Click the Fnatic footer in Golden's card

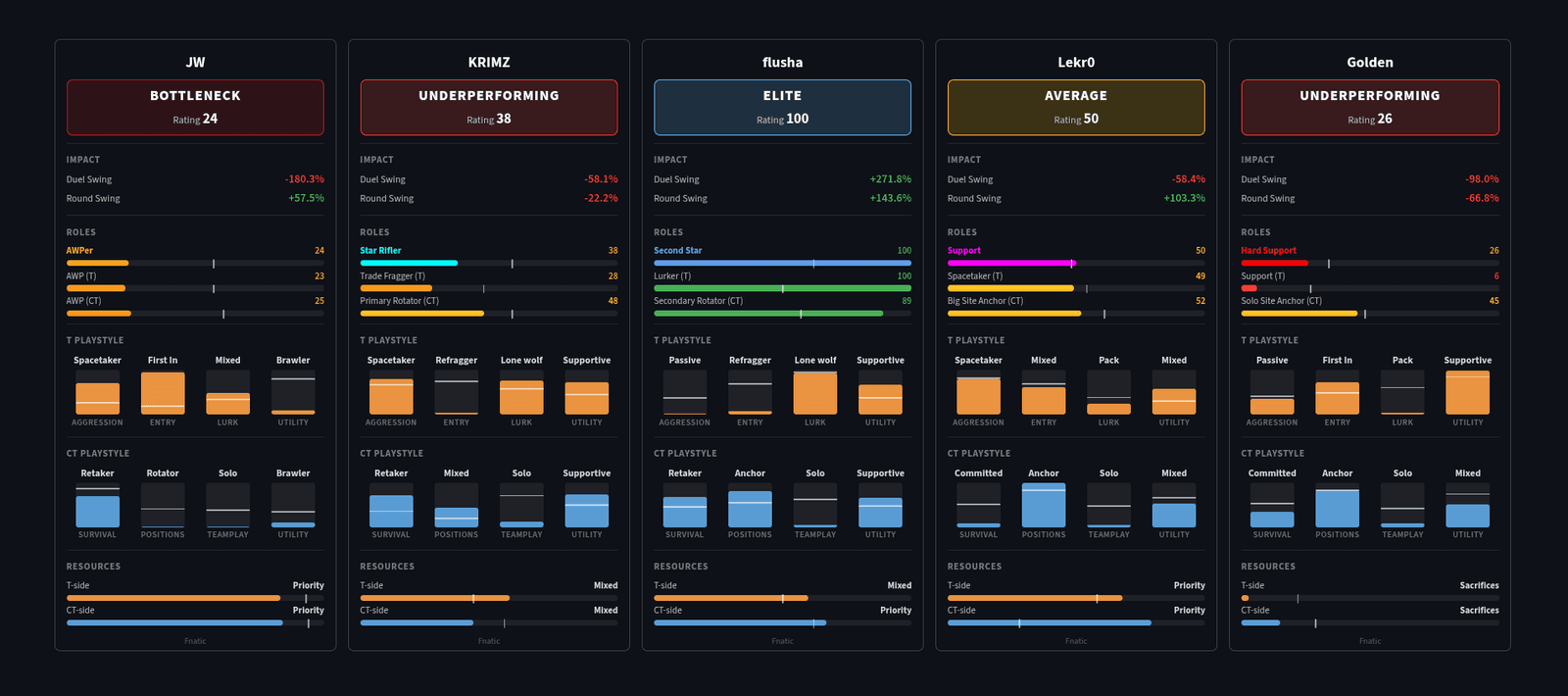[x=1370, y=641]
